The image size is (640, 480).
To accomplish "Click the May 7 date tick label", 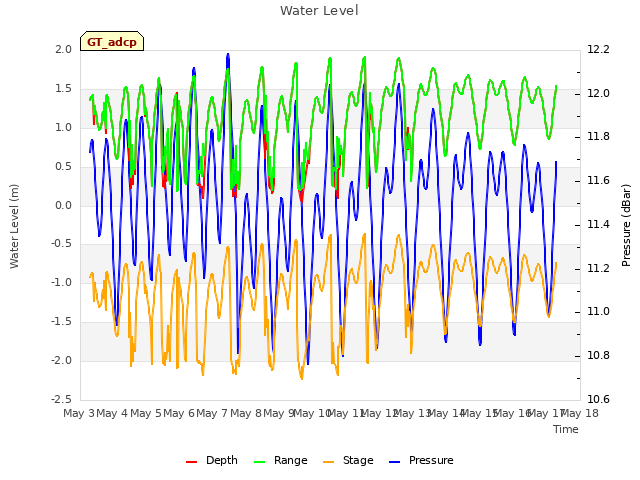I will [x=212, y=413].
